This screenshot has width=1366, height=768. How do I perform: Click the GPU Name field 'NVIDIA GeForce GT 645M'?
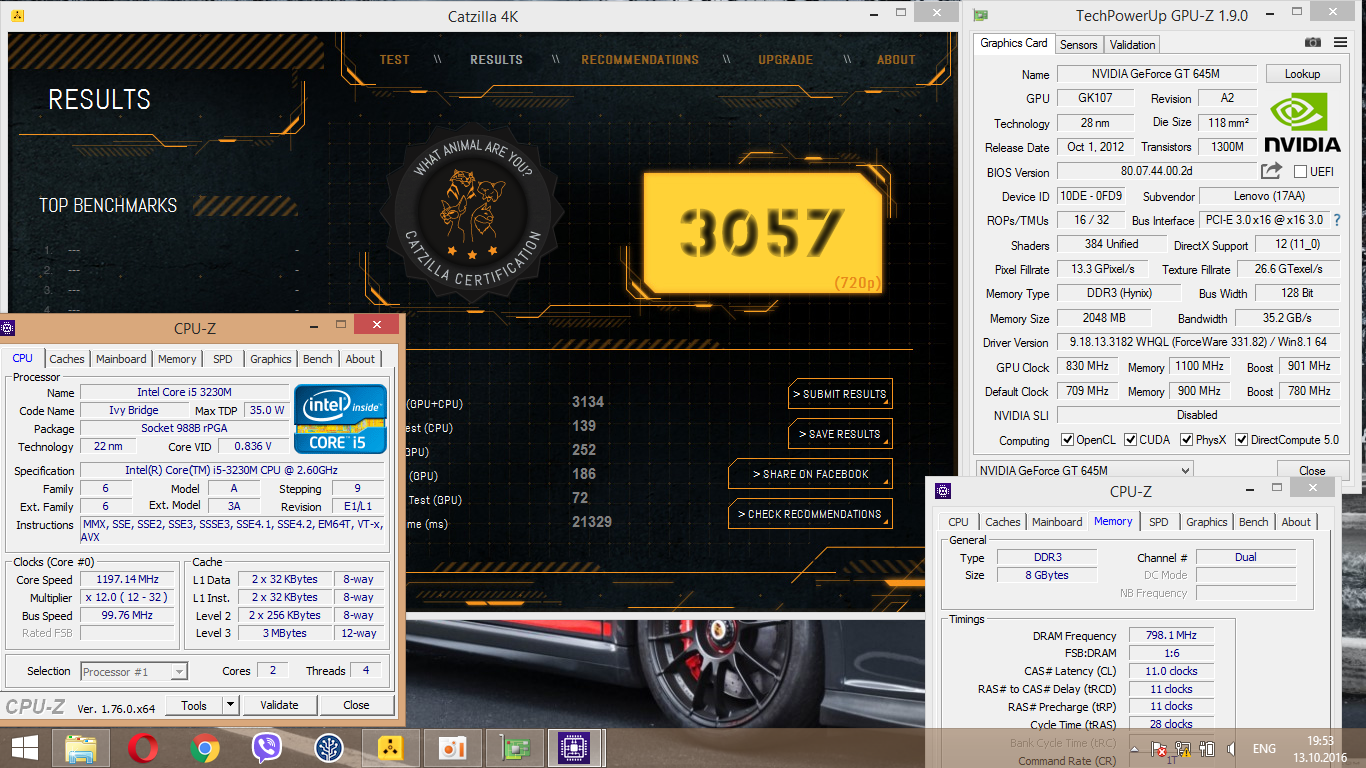click(1156, 74)
